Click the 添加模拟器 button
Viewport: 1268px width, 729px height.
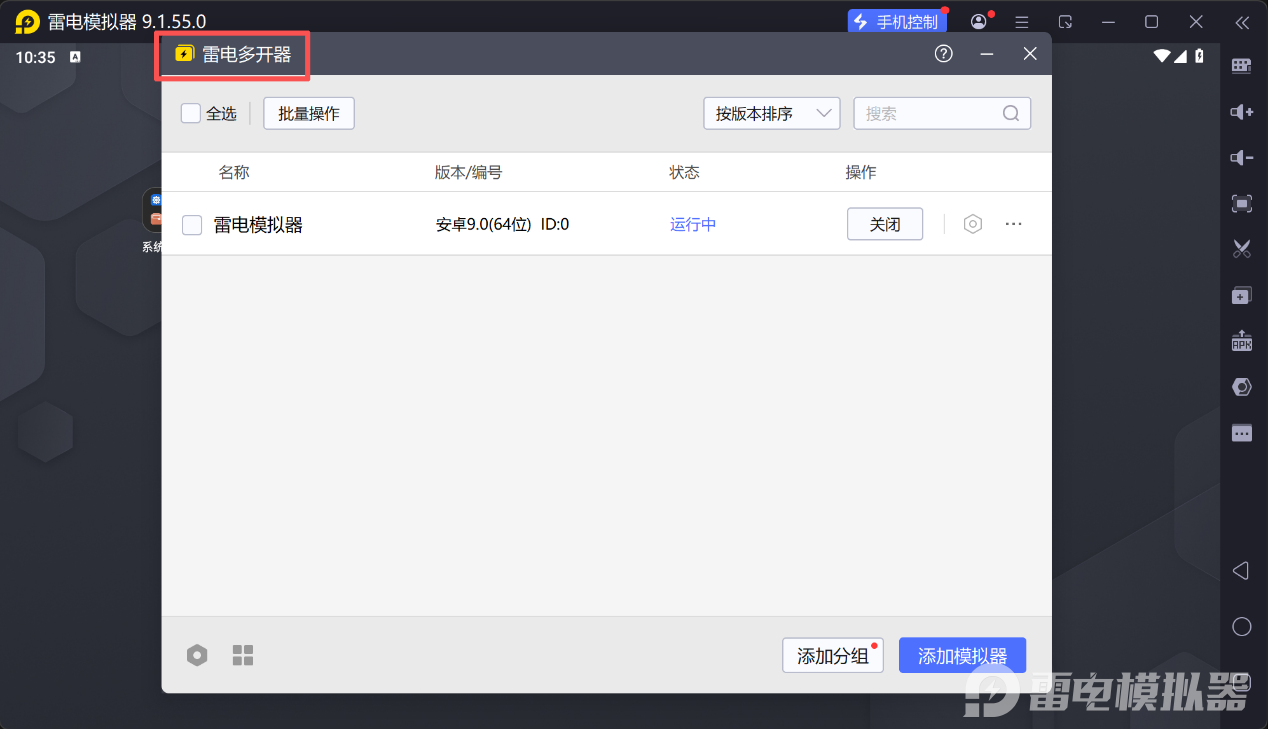962,656
